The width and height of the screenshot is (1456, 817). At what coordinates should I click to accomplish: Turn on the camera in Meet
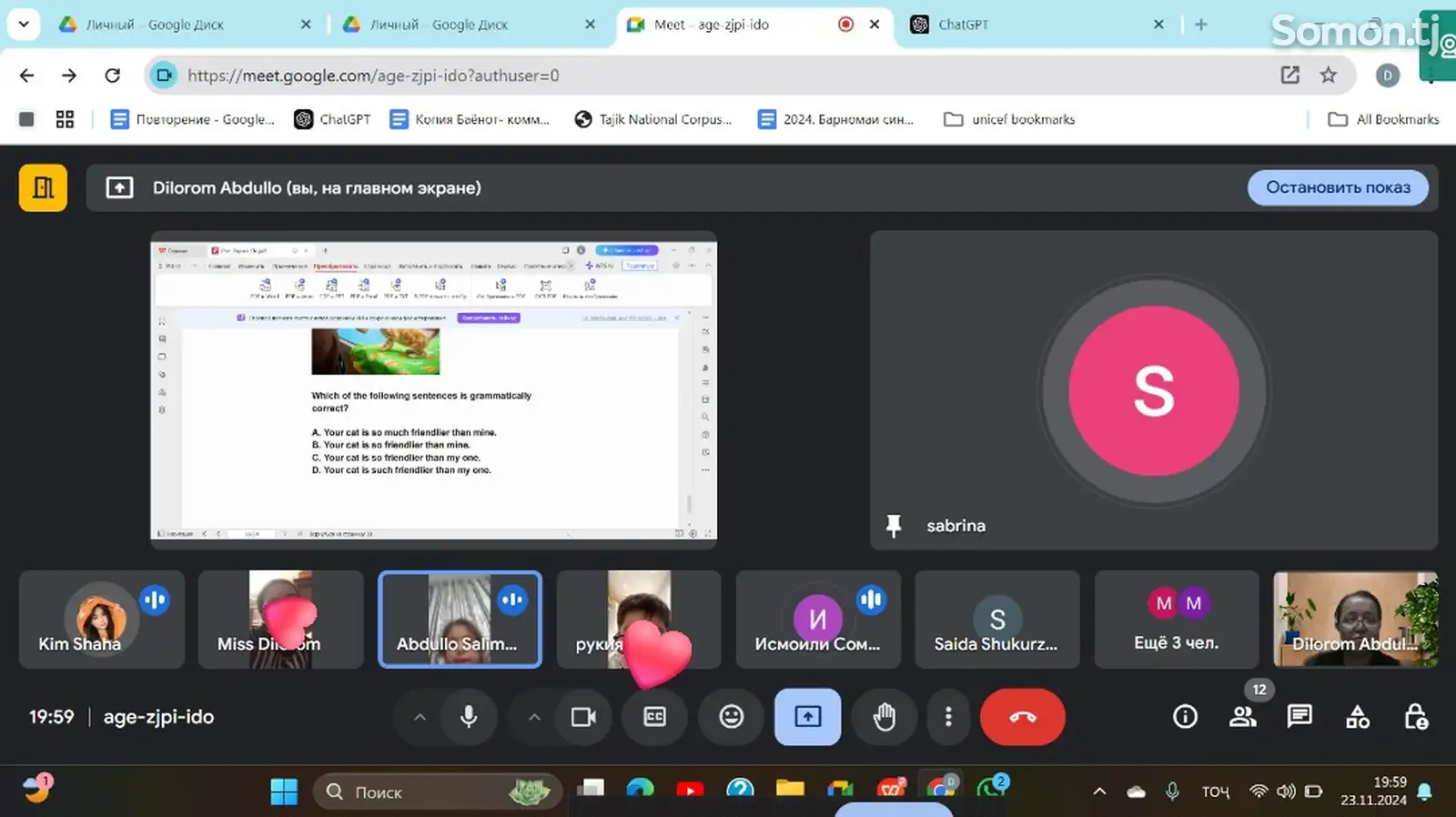[x=583, y=717]
